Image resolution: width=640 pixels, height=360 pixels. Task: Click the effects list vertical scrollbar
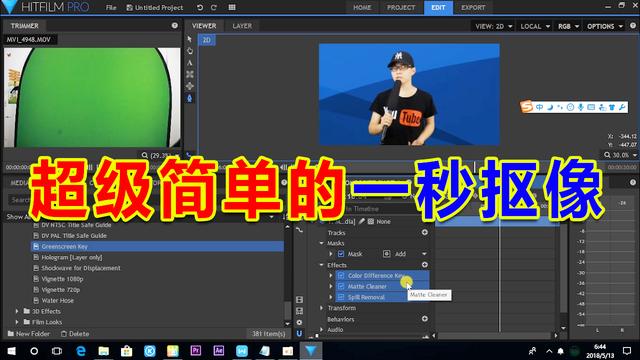(288, 311)
